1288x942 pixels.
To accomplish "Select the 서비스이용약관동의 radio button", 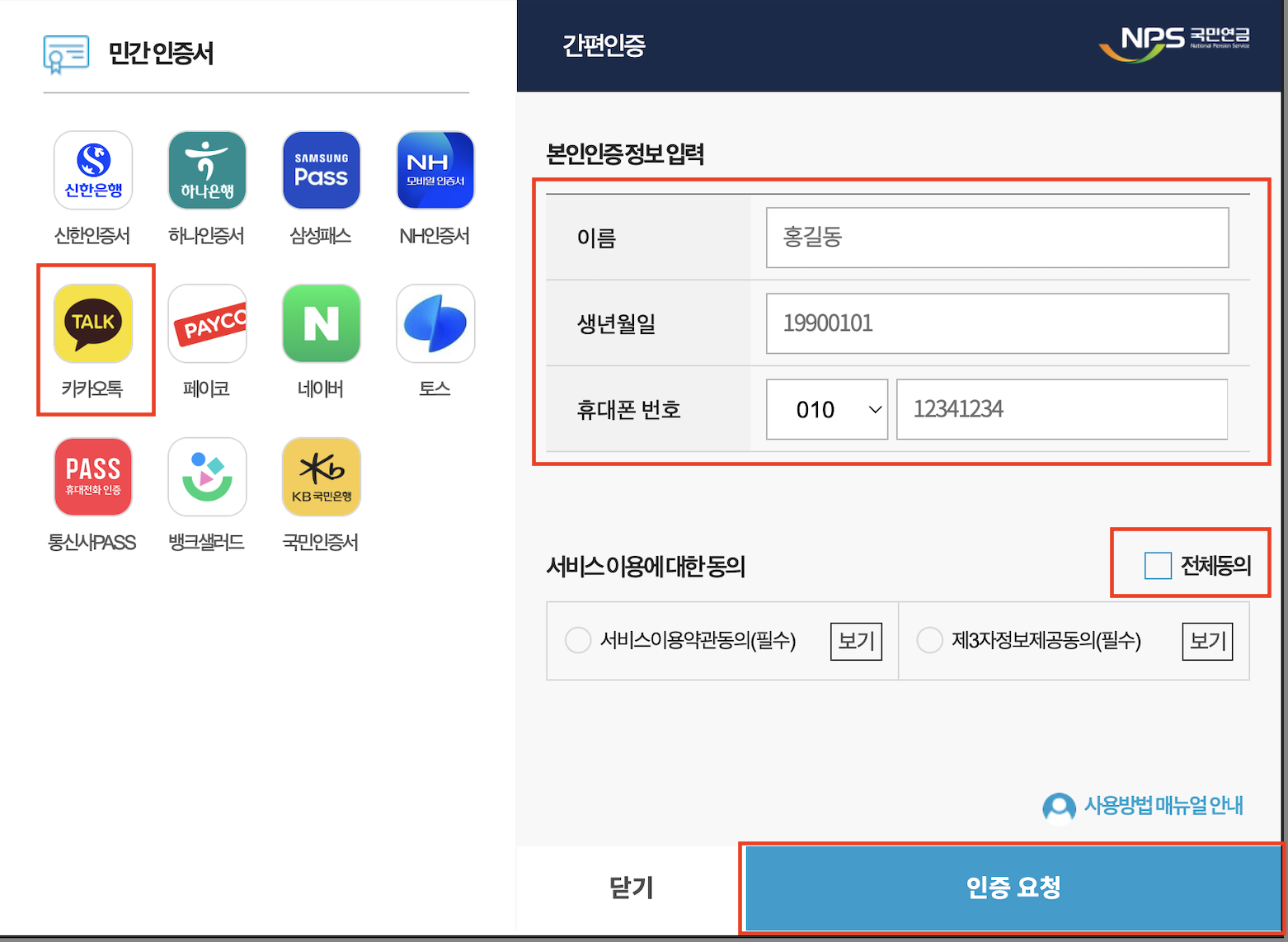I will [577, 640].
